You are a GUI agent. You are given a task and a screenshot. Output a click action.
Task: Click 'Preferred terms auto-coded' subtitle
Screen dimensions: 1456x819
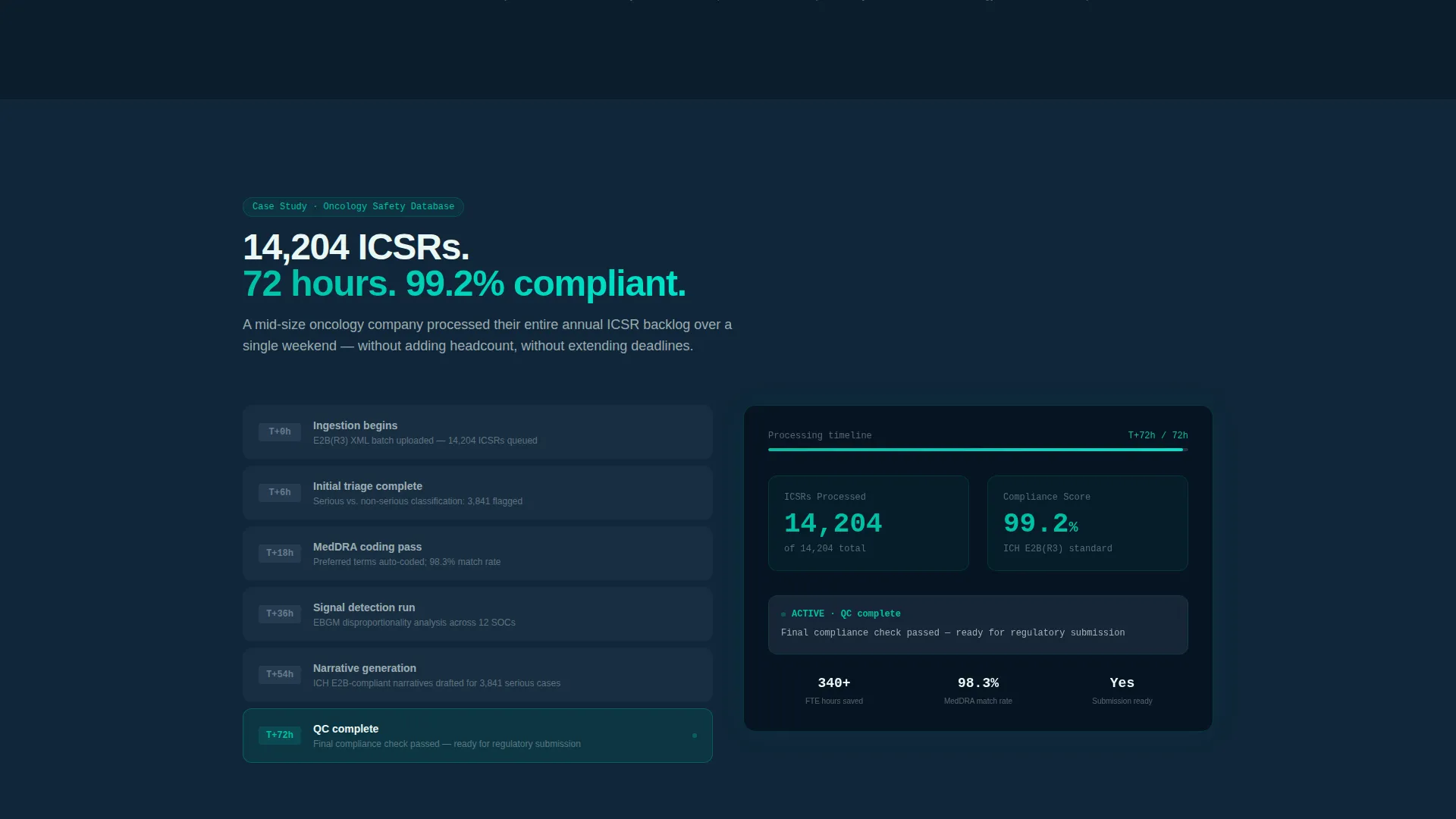click(x=406, y=562)
